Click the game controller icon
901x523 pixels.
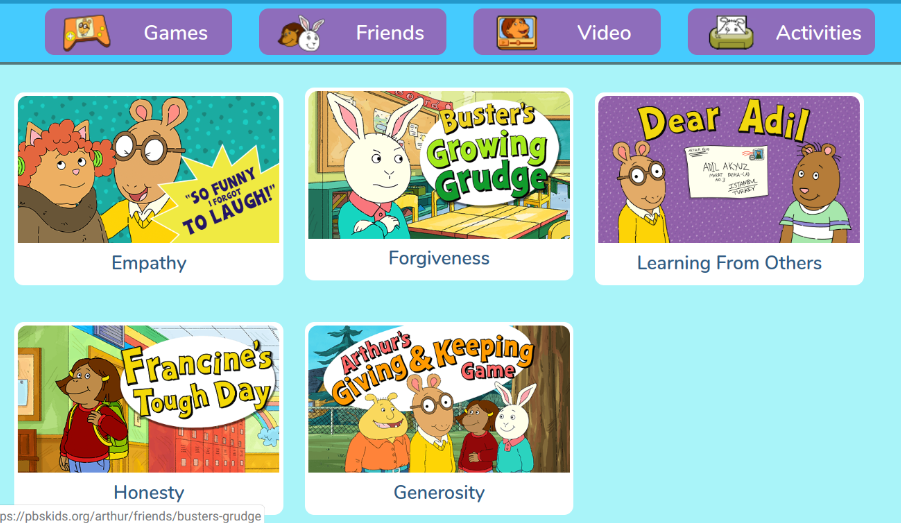click(86, 32)
